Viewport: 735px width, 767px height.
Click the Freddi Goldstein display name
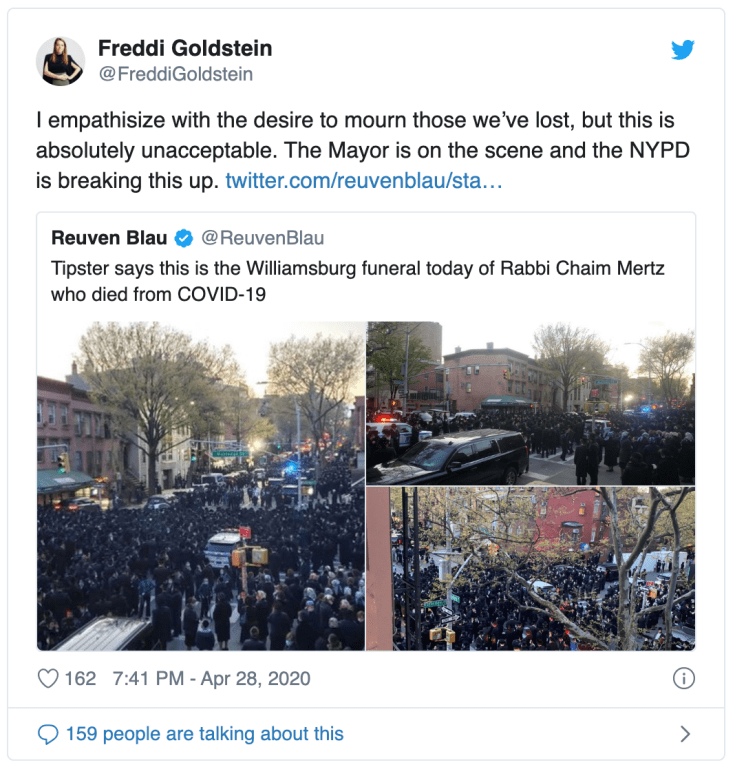(185, 48)
